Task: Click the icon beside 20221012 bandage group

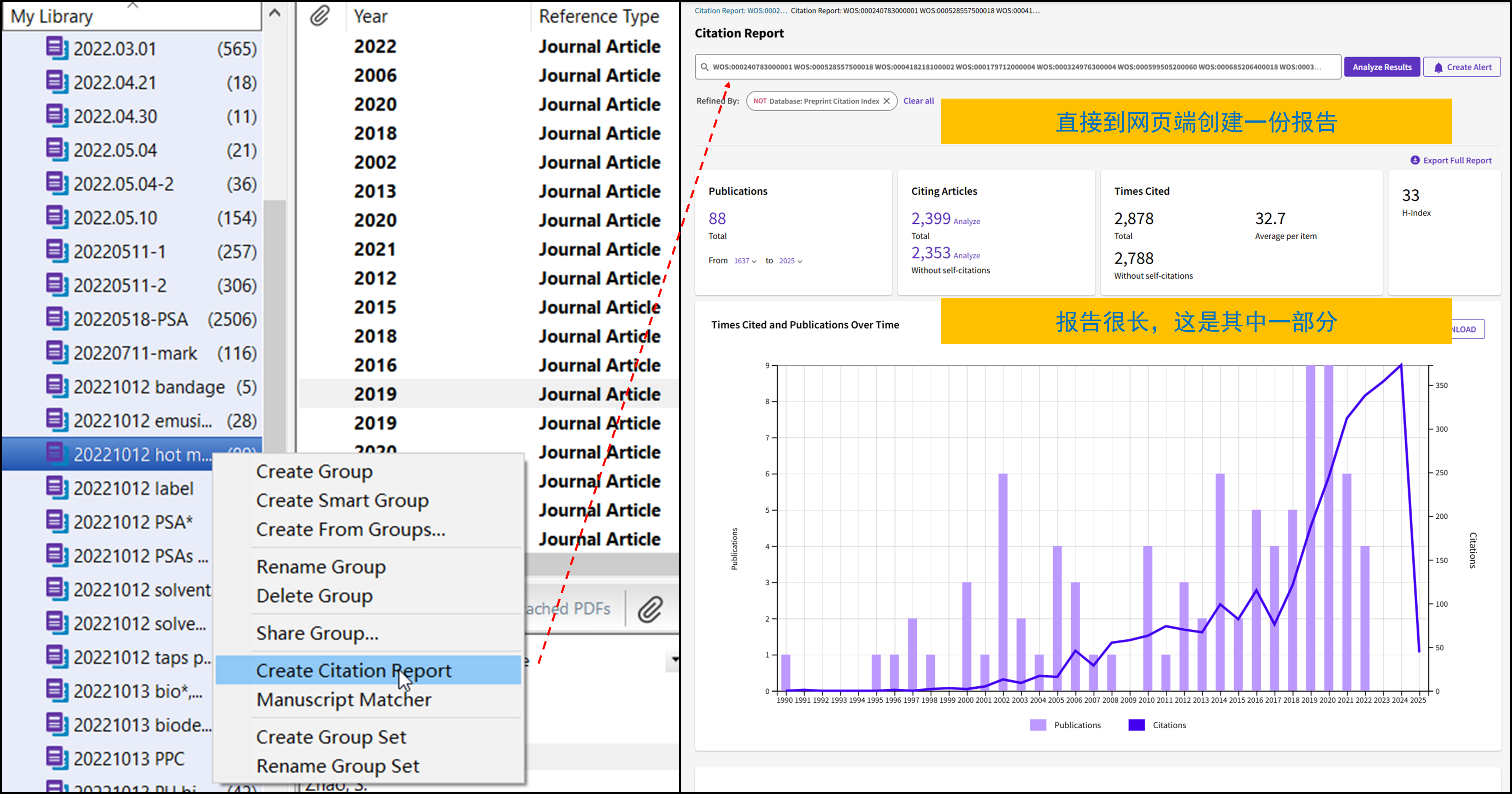Action: pyautogui.click(x=57, y=386)
